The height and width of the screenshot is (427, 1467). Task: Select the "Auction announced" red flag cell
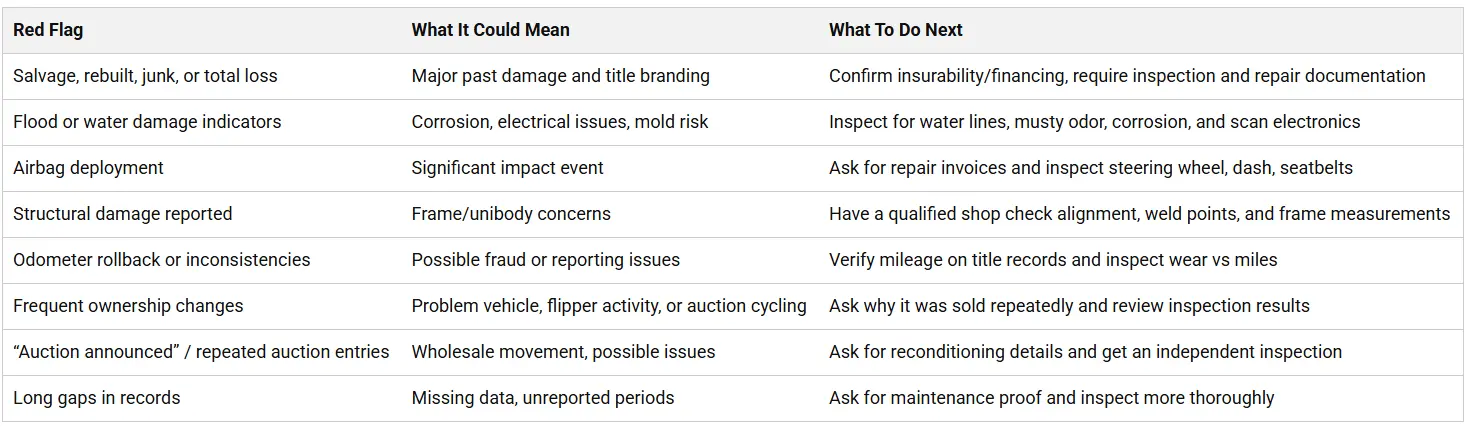201,352
